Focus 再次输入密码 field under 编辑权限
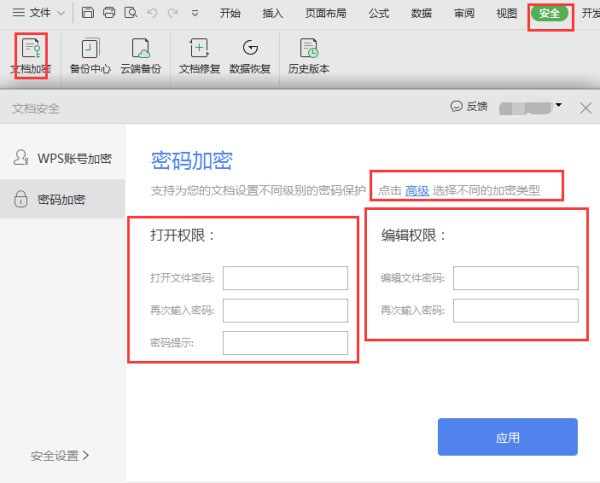 (515, 310)
